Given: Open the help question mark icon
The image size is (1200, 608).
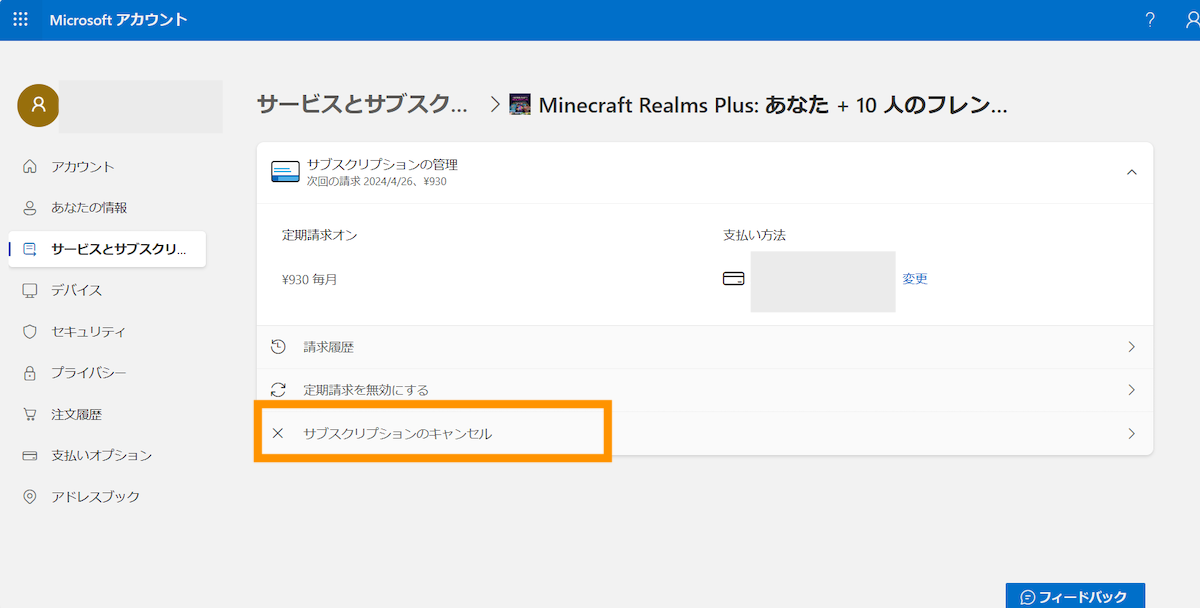Looking at the screenshot, I should coord(1150,20).
